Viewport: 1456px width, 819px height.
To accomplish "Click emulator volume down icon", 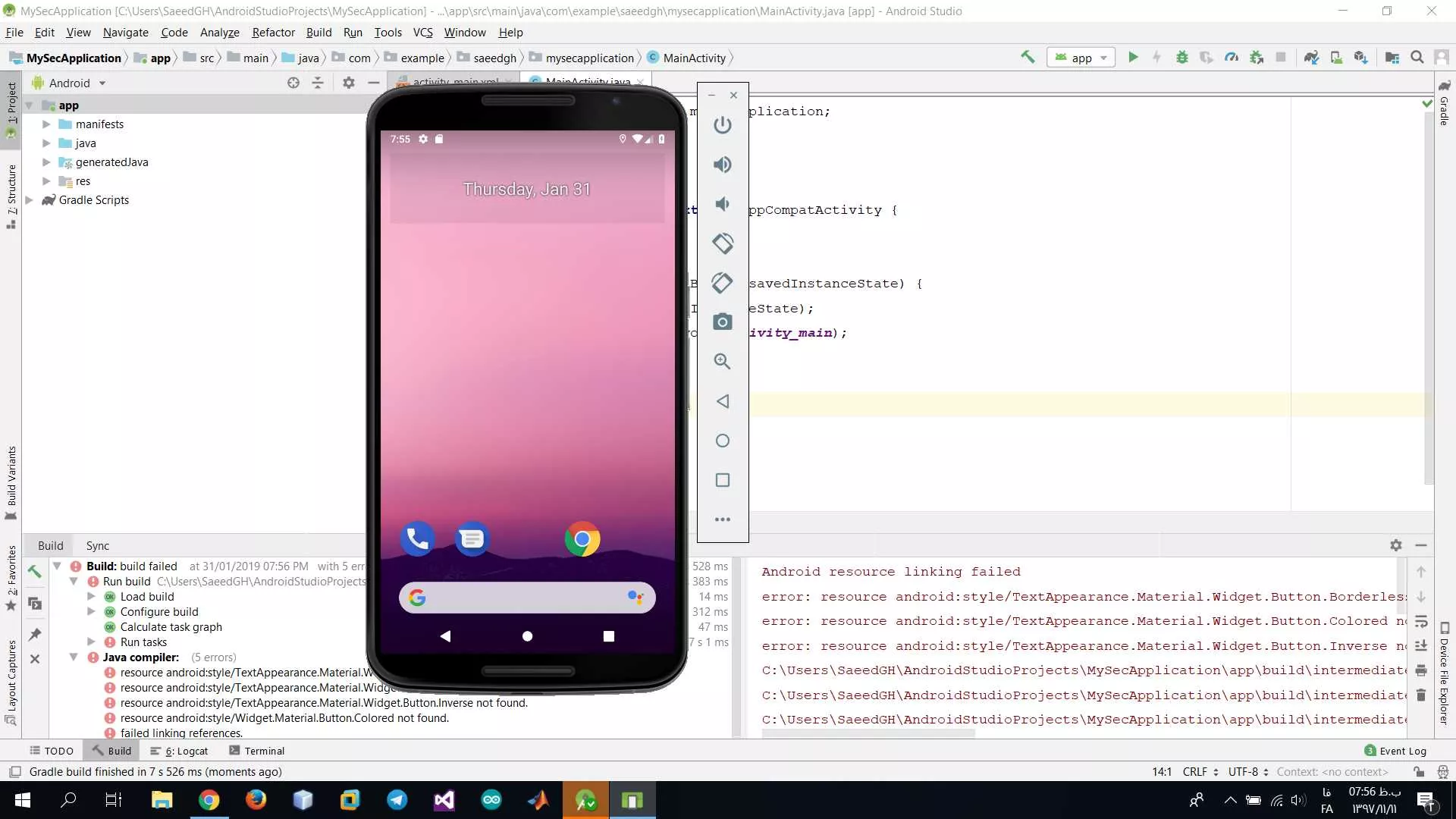I will (723, 204).
